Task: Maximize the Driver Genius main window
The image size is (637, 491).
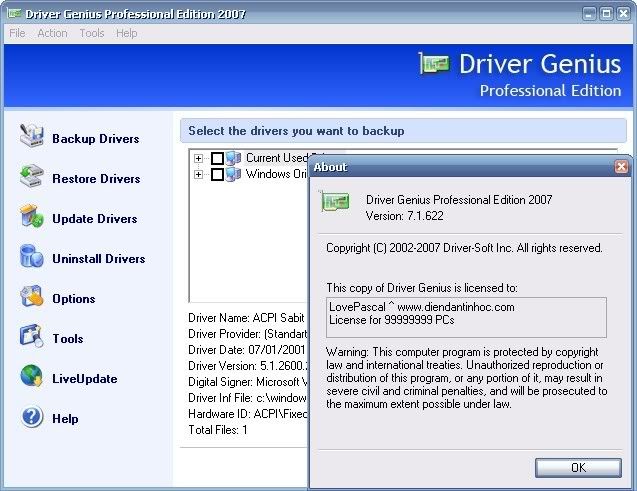Action: pyautogui.click(x=606, y=14)
